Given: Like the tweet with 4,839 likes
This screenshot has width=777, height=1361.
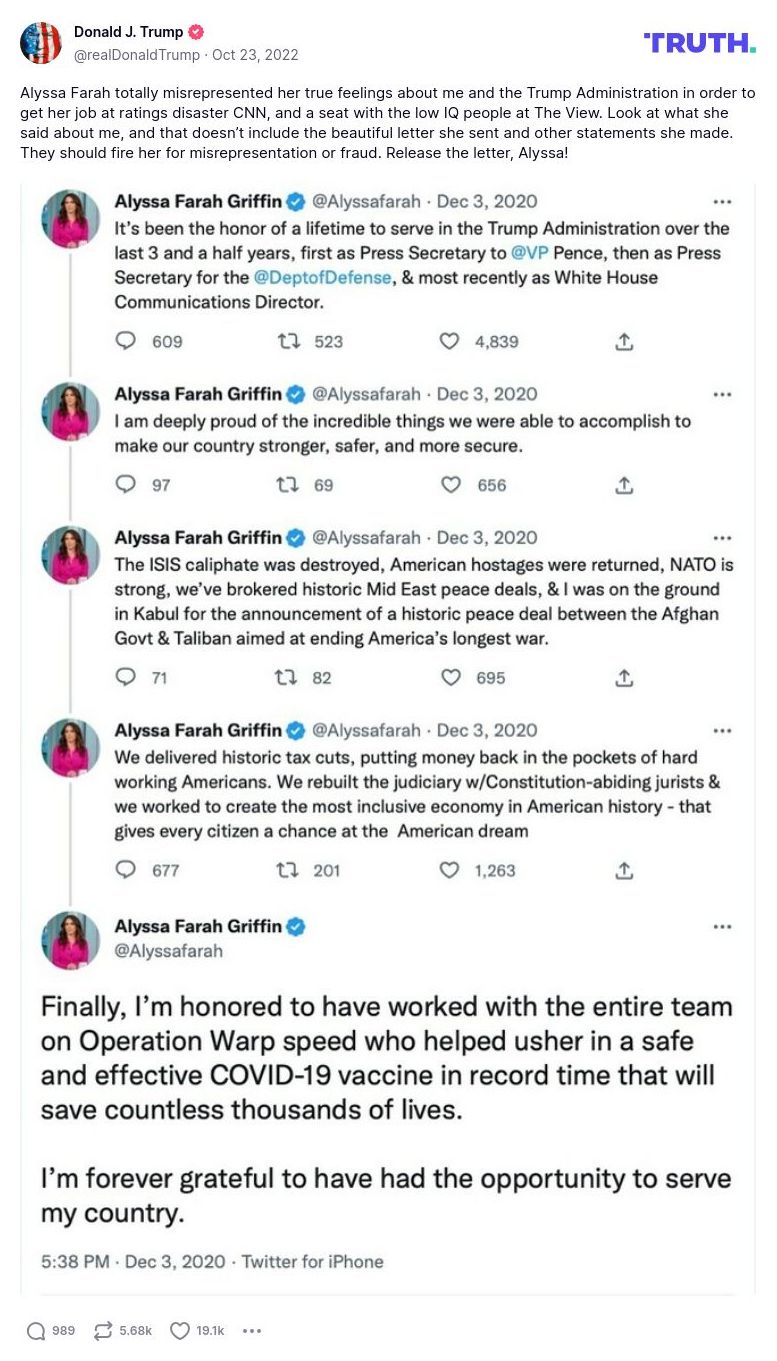Looking at the screenshot, I should (450, 341).
